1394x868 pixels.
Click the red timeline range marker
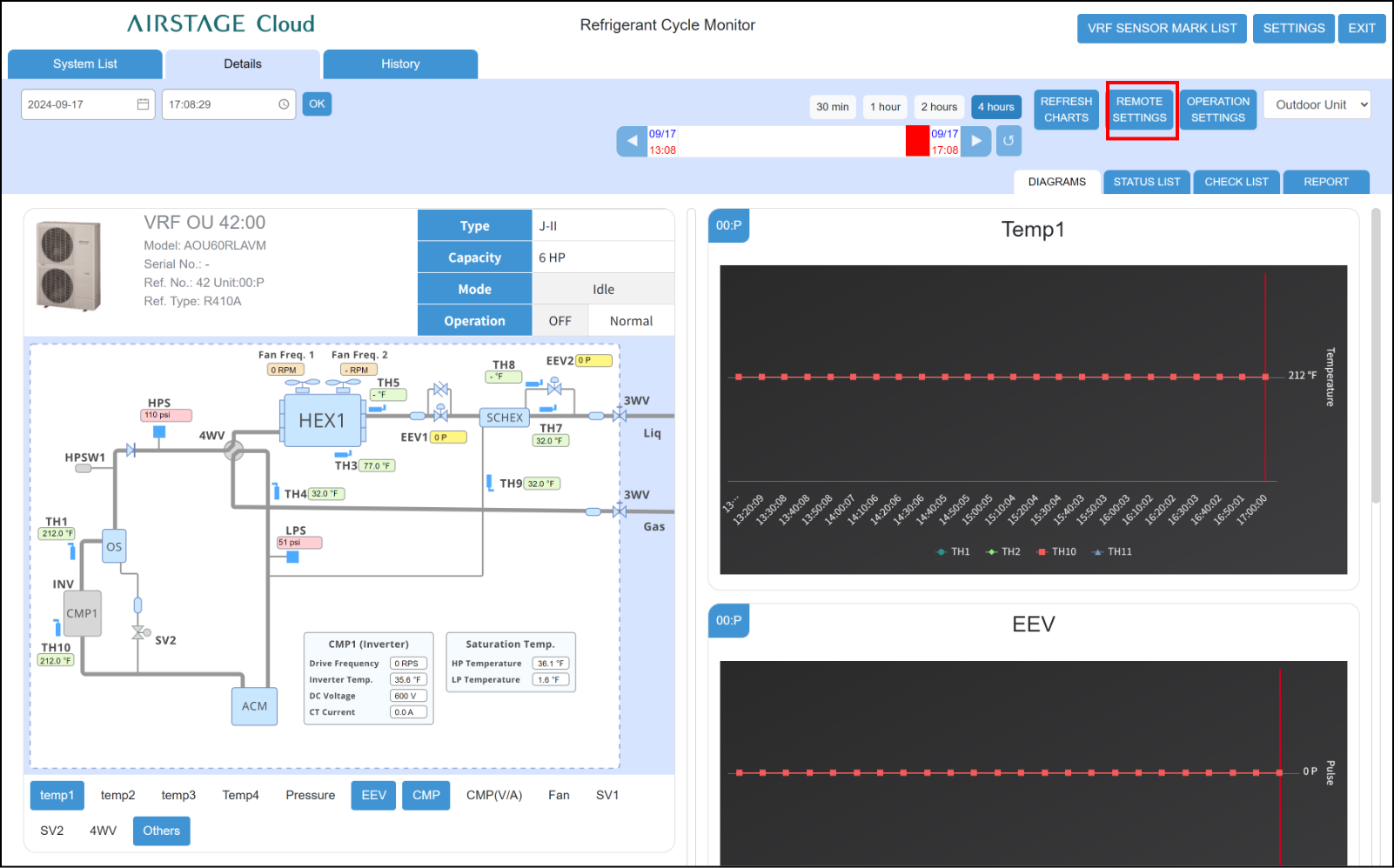[917, 141]
